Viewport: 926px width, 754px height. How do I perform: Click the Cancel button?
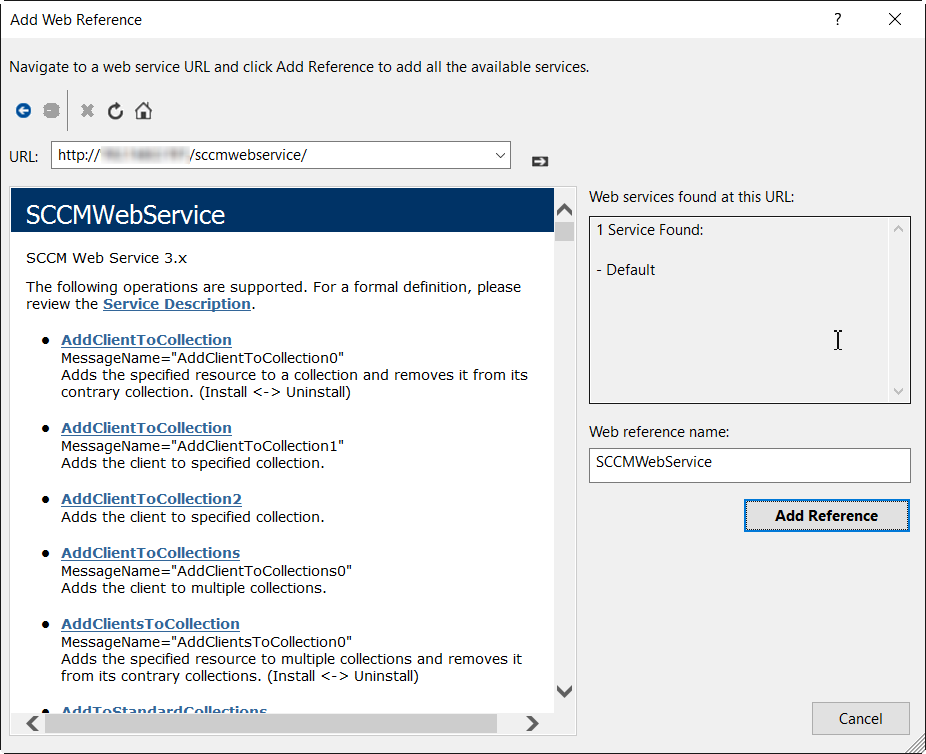[x=860, y=719]
